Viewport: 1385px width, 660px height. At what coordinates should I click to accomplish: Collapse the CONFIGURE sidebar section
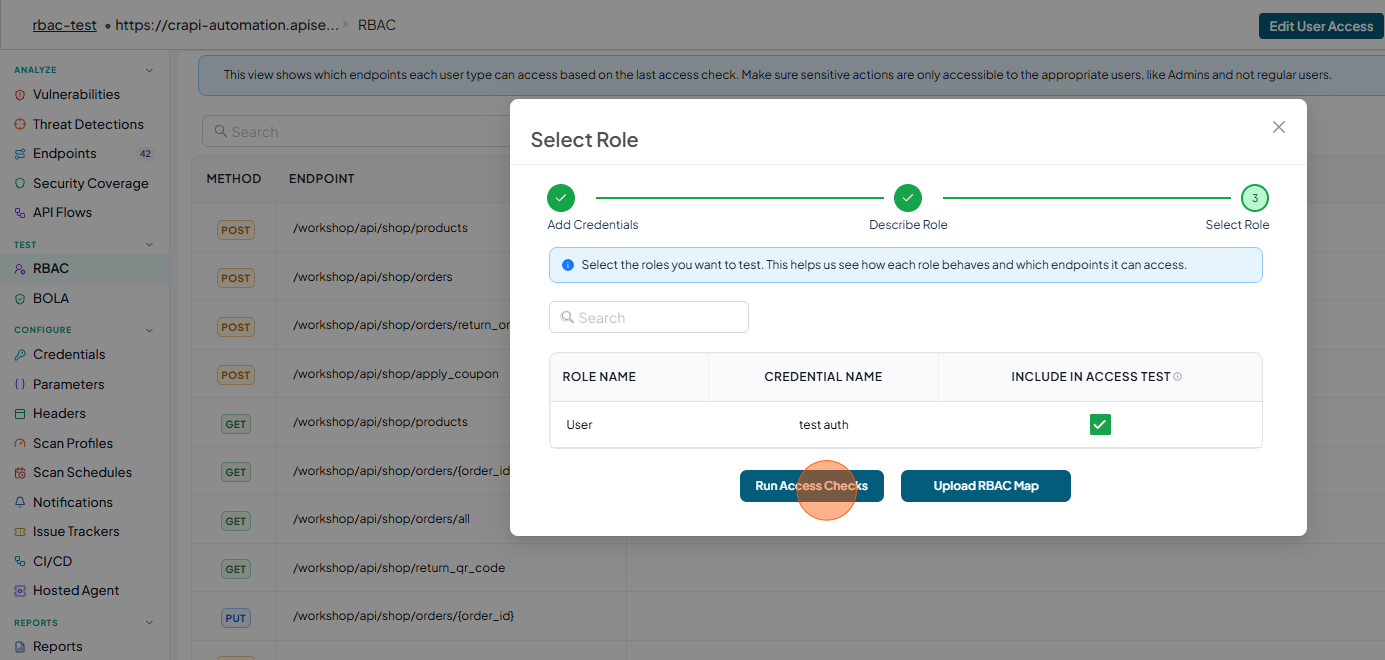pos(150,330)
